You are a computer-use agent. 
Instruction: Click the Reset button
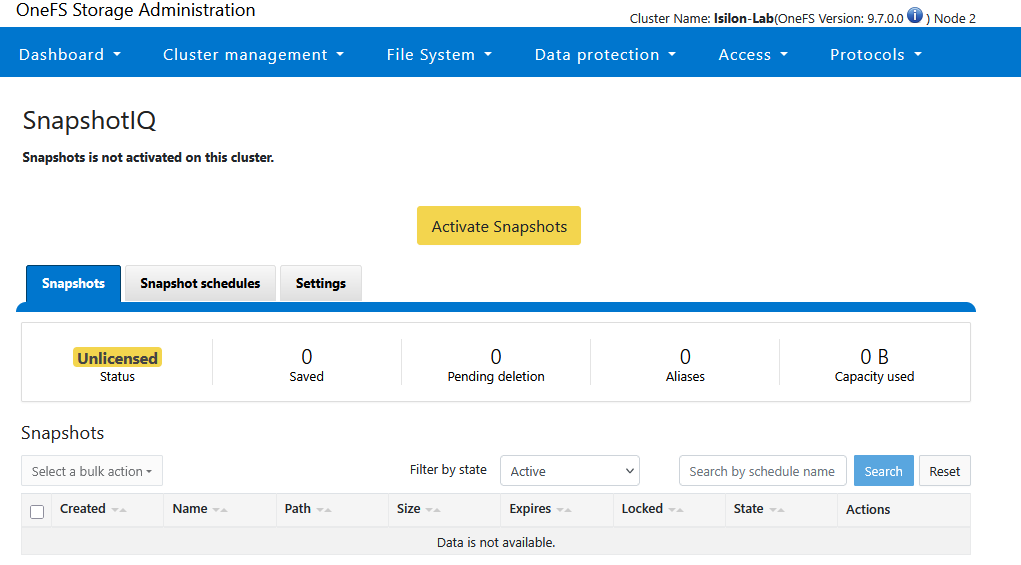pos(944,471)
